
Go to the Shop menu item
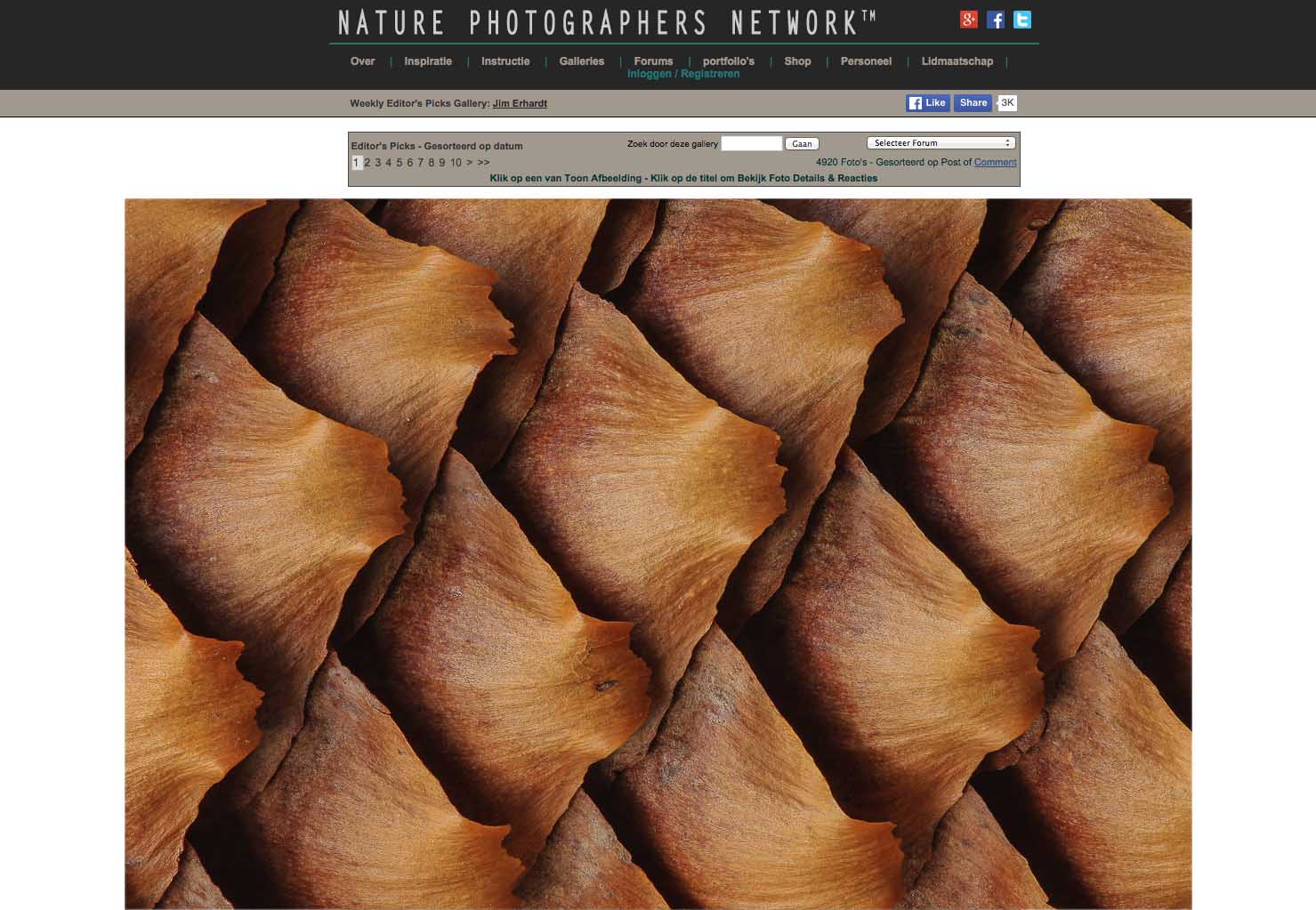pyautogui.click(x=797, y=61)
